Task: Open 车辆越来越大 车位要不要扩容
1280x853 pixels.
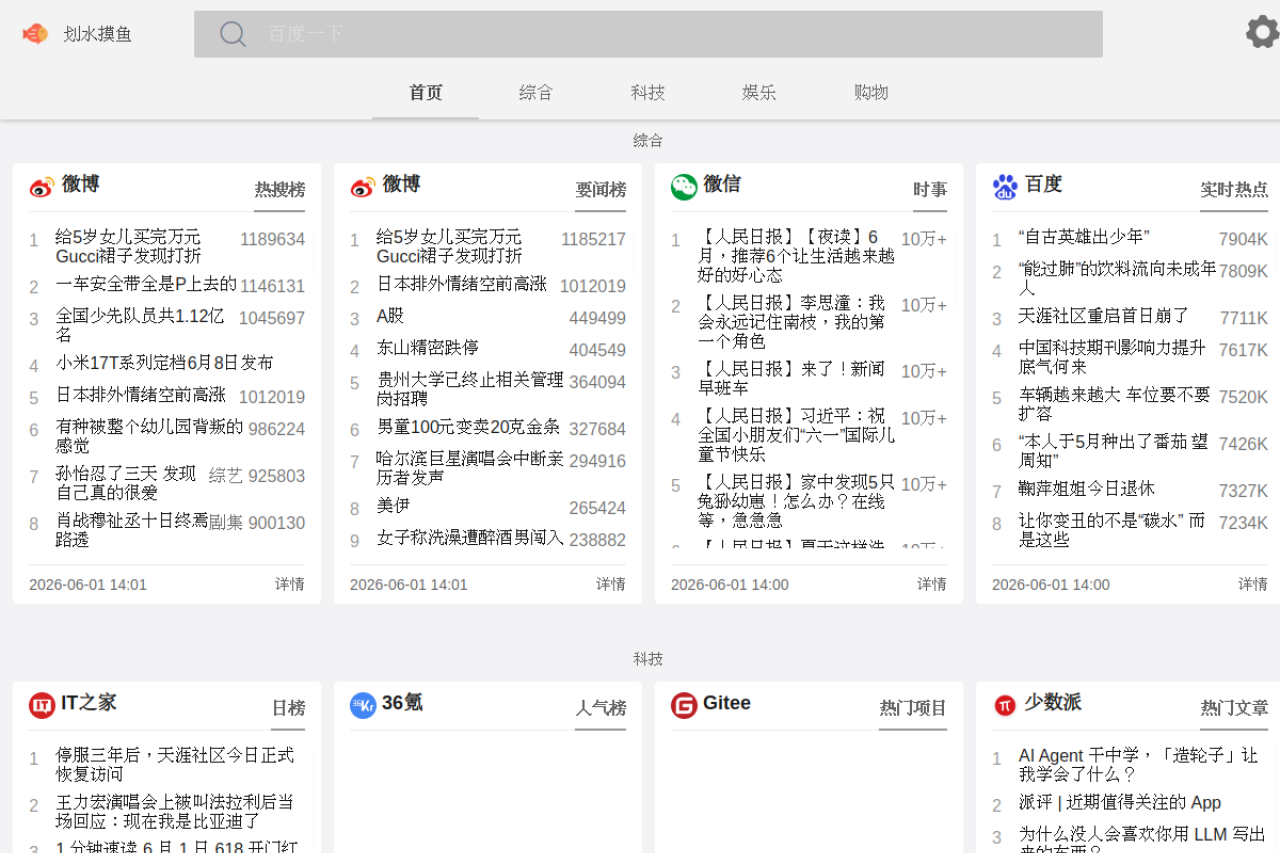Action: 1114,404
